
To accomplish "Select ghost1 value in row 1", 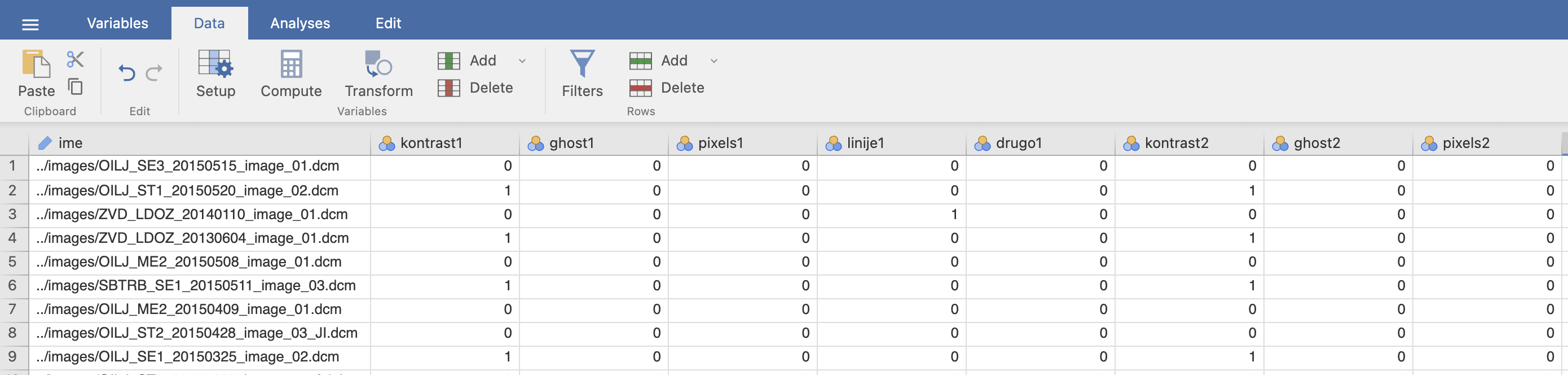I will click(x=593, y=167).
